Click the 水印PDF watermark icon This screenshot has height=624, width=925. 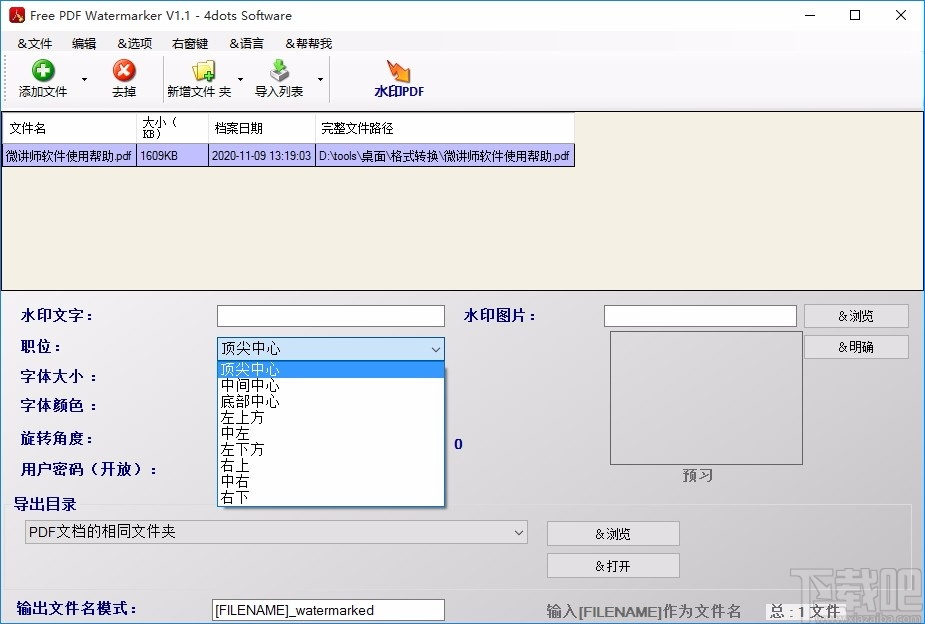click(399, 71)
